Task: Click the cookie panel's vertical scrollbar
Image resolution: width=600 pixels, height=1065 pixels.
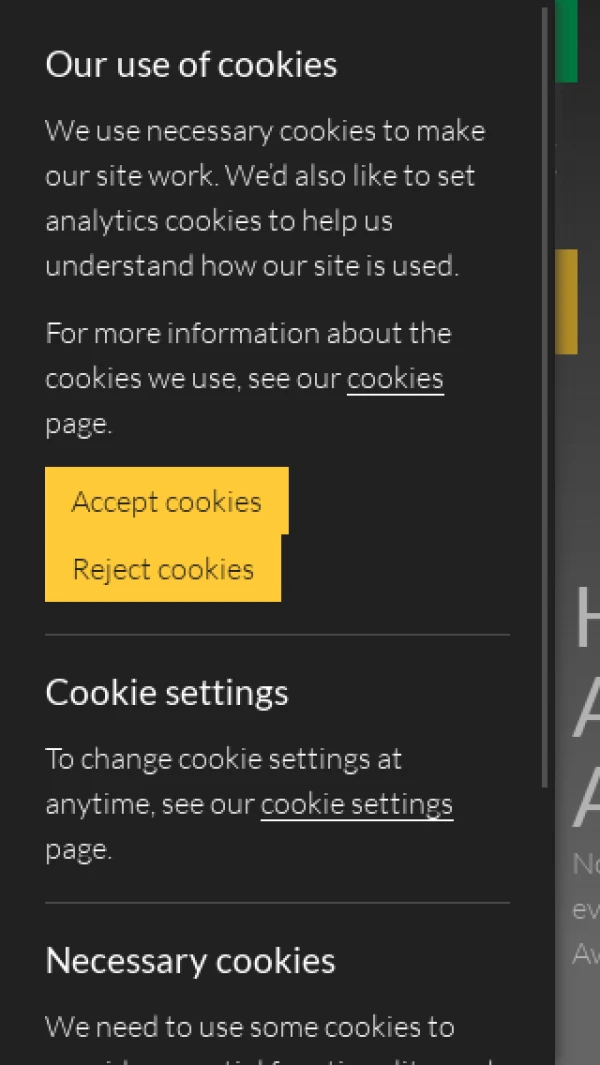Action: (x=545, y=400)
